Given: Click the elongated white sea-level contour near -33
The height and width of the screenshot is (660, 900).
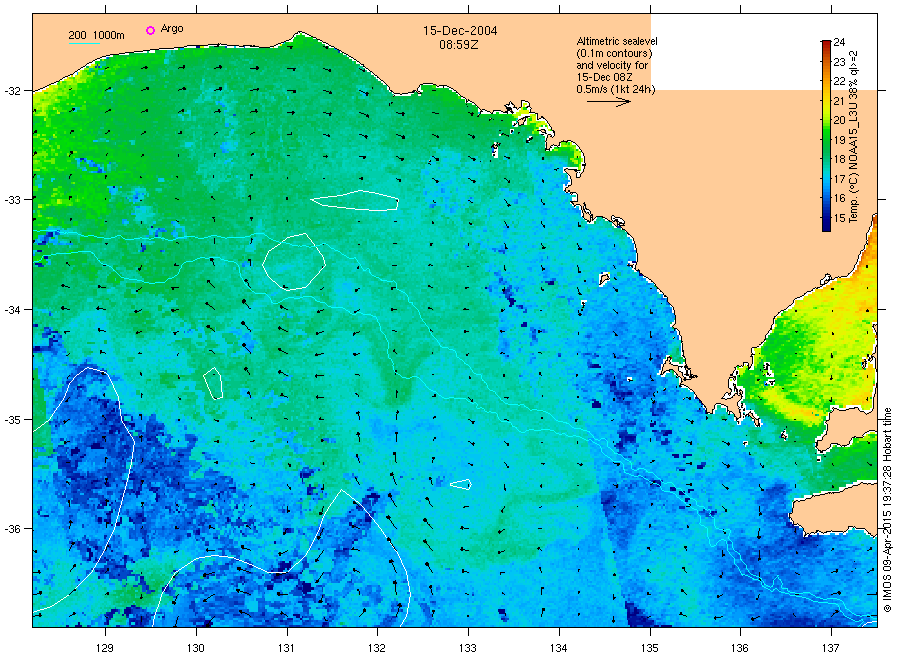Looking at the screenshot, I should pyautogui.click(x=355, y=201).
